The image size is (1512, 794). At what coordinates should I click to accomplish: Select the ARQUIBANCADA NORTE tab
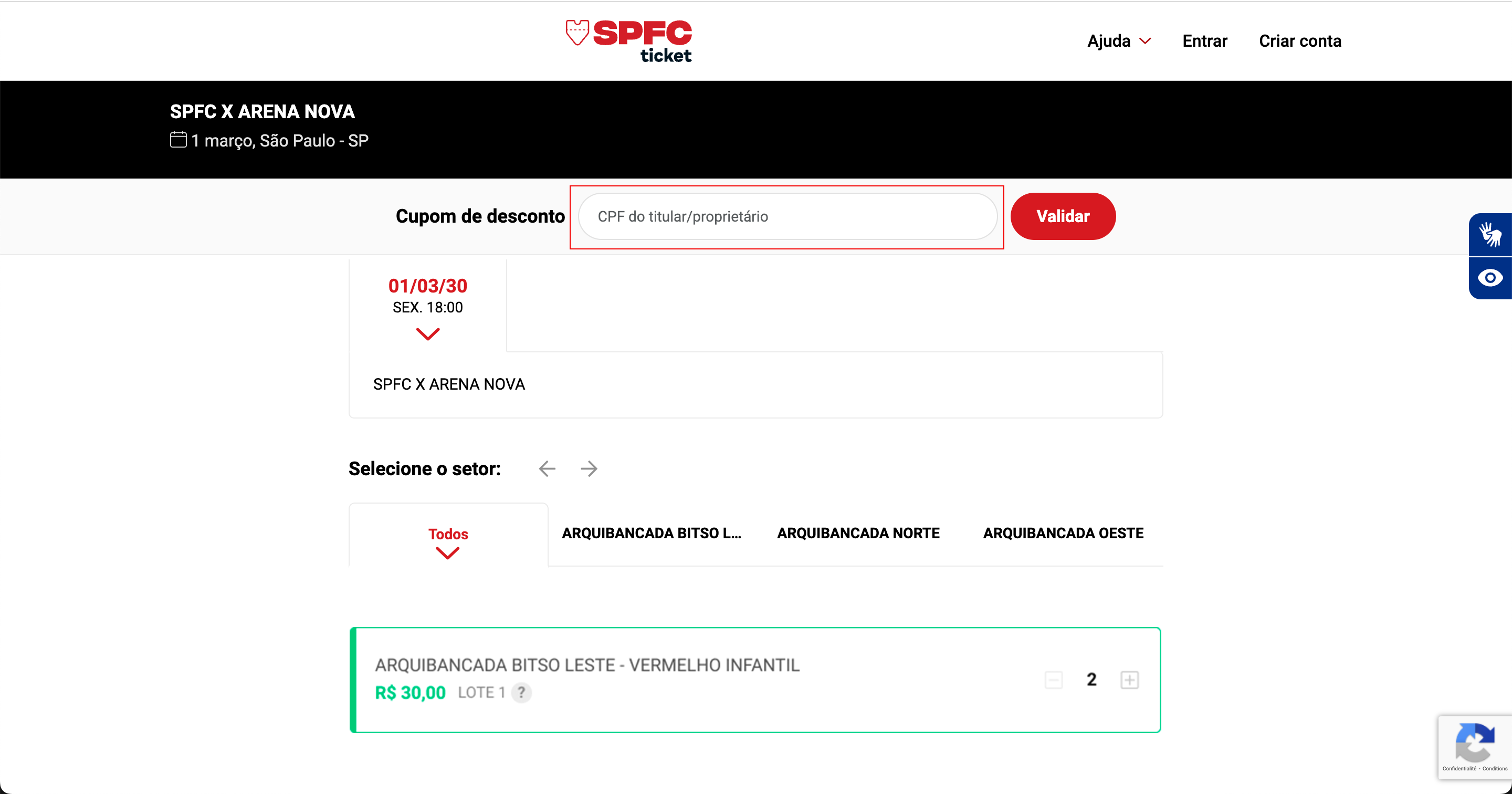pyautogui.click(x=858, y=533)
